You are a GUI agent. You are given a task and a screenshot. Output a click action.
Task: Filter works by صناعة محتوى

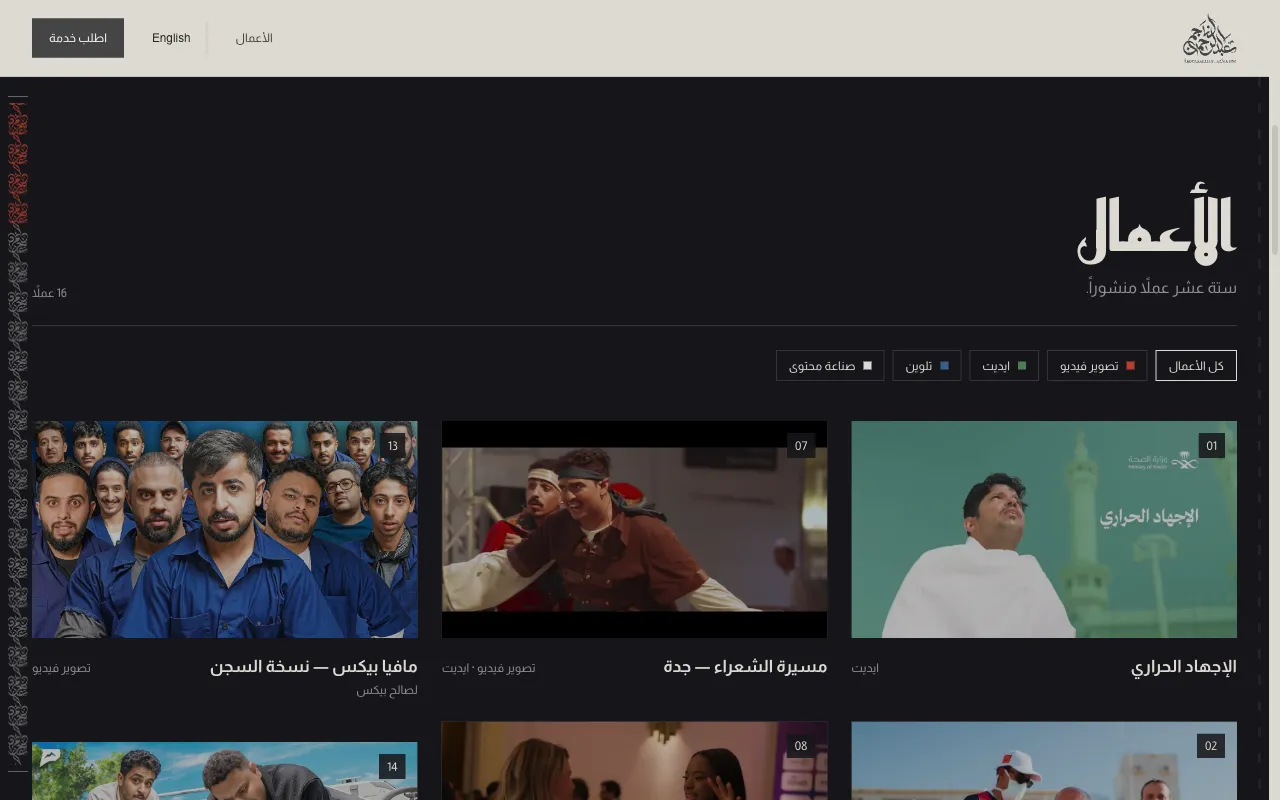pos(830,366)
